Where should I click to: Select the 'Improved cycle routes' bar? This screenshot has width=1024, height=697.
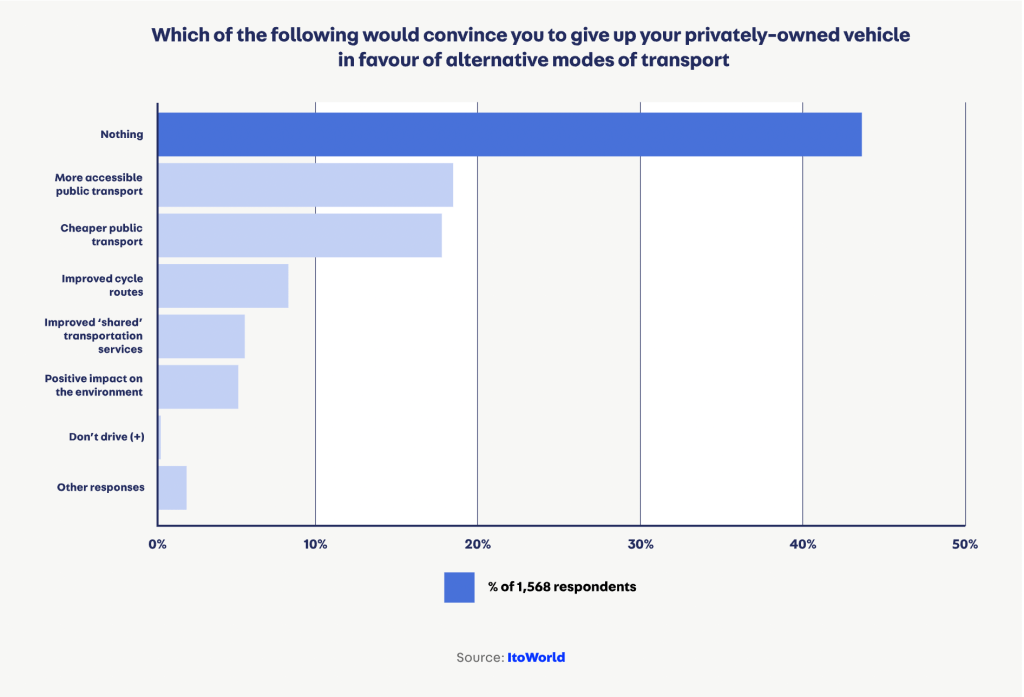tap(224, 286)
